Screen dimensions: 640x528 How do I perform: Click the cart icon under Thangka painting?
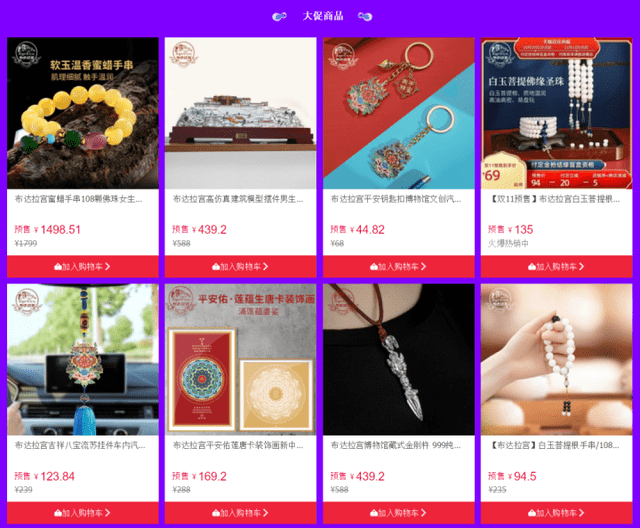216,513
